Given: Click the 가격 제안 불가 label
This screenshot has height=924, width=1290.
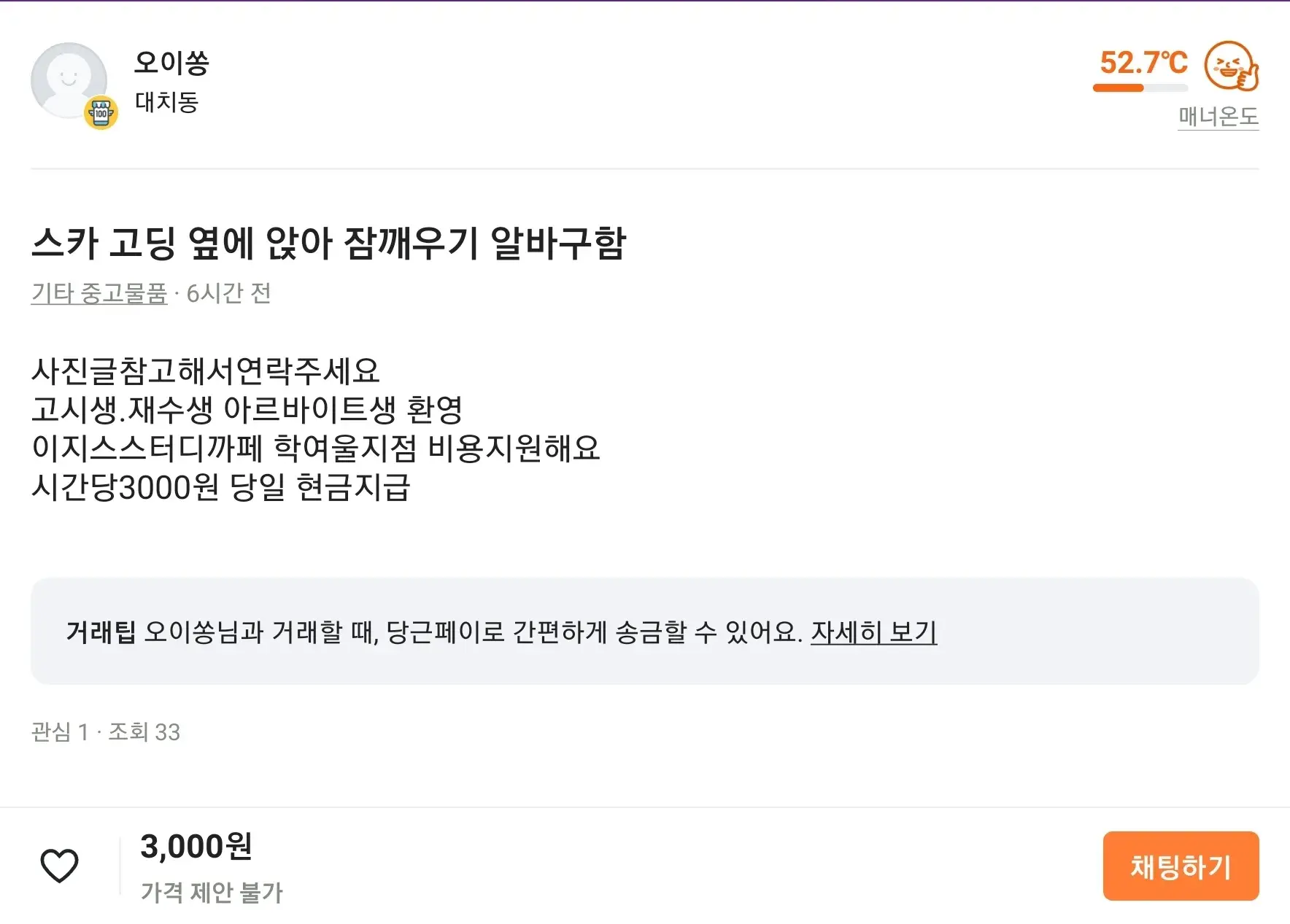Looking at the screenshot, I should click(x=212, y=892).
